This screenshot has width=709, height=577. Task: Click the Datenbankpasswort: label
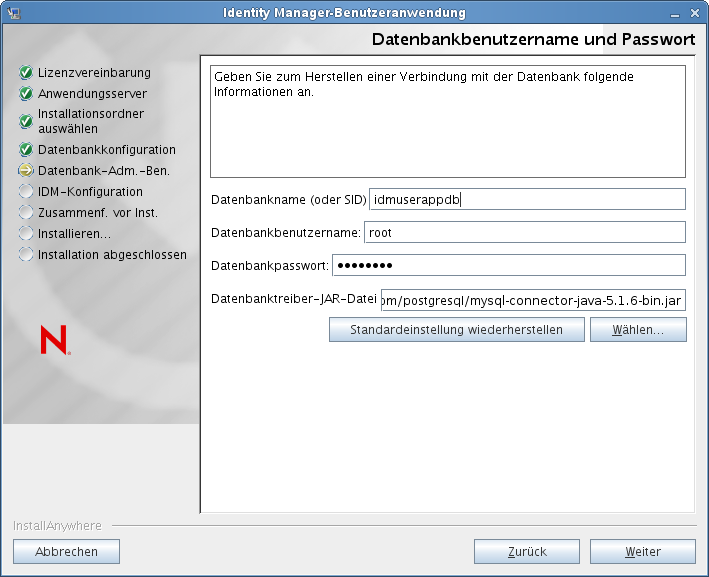point(270,265)
